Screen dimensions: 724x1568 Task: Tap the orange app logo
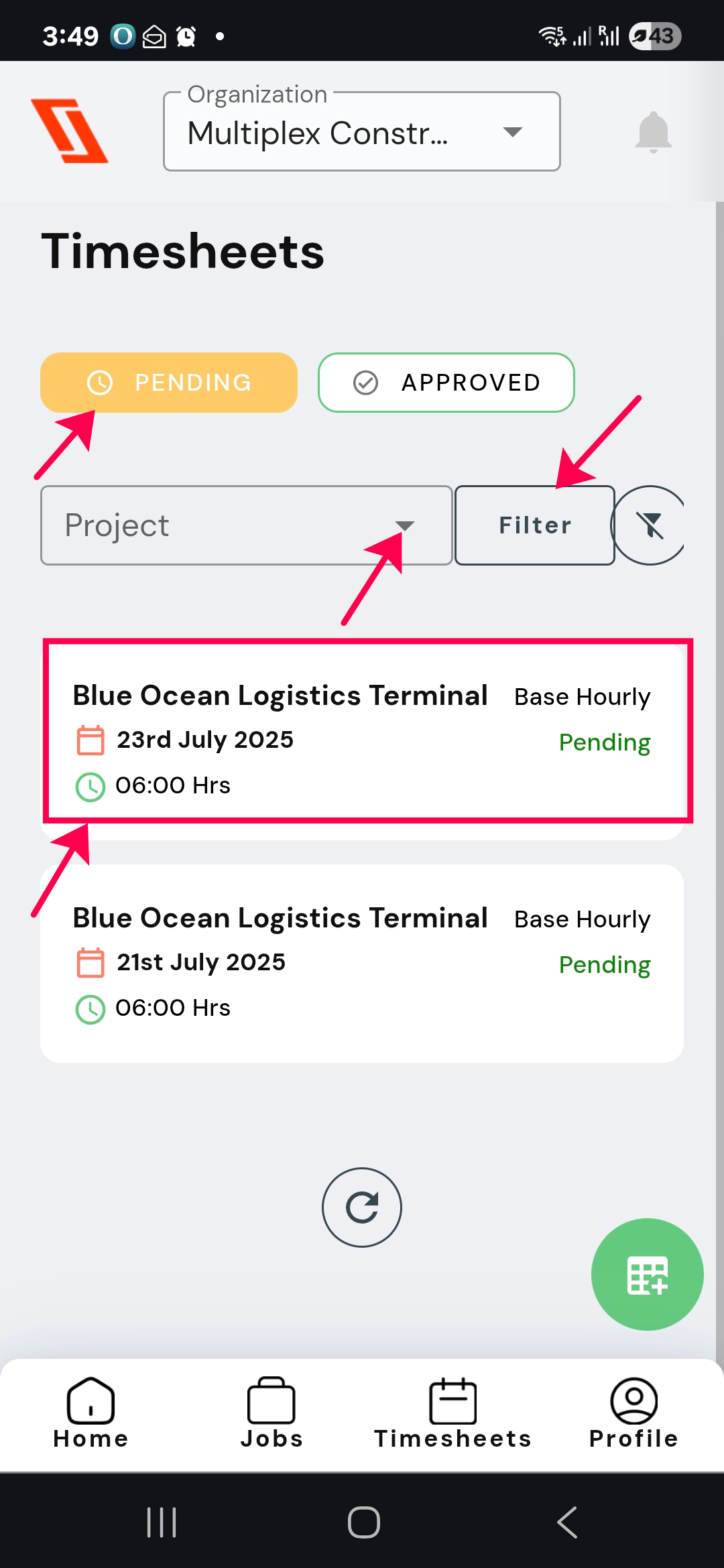point(70,131)
